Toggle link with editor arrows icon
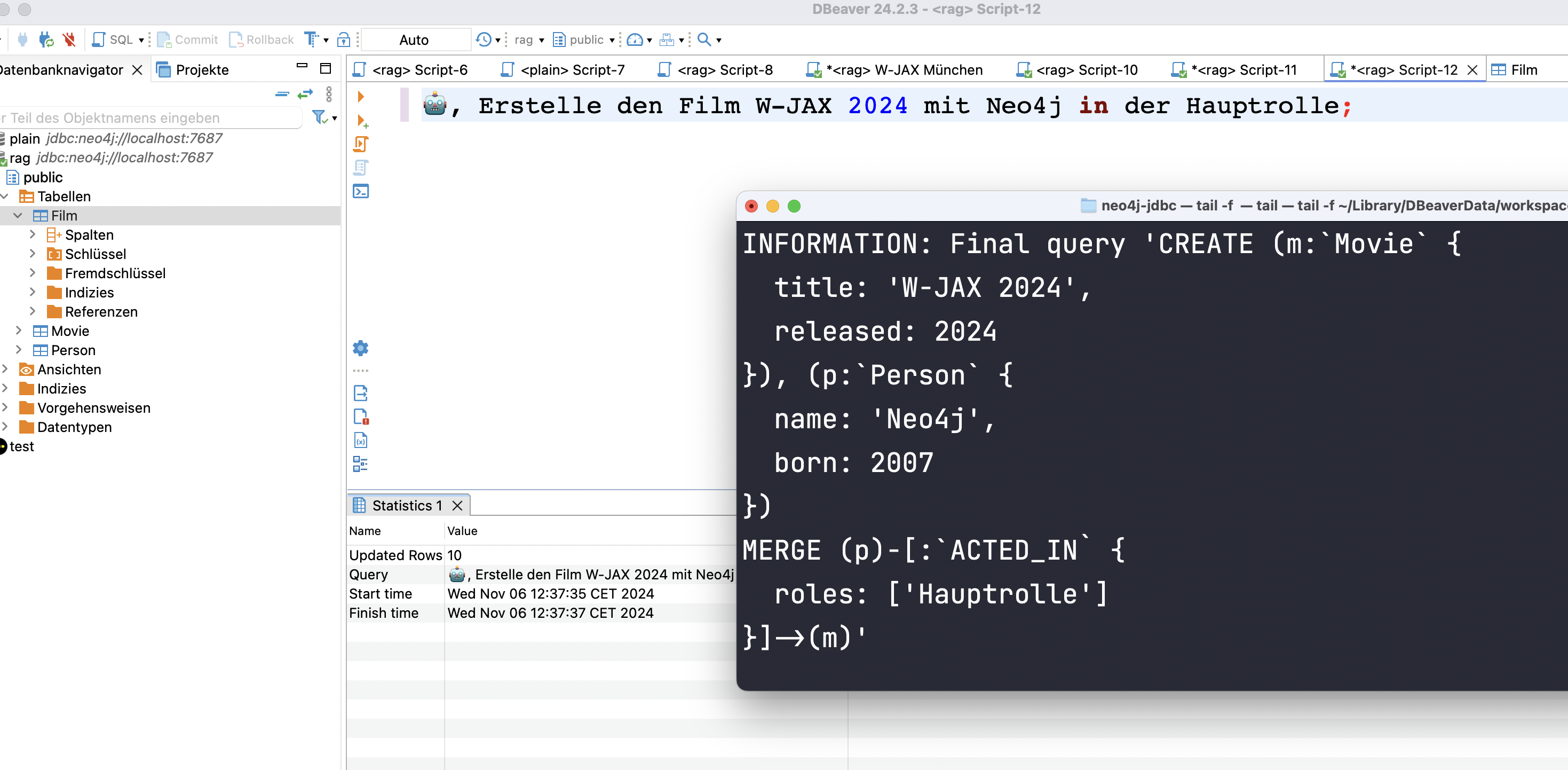The height and width of the screenshot is (770, 1568). (x=305, y=94)
